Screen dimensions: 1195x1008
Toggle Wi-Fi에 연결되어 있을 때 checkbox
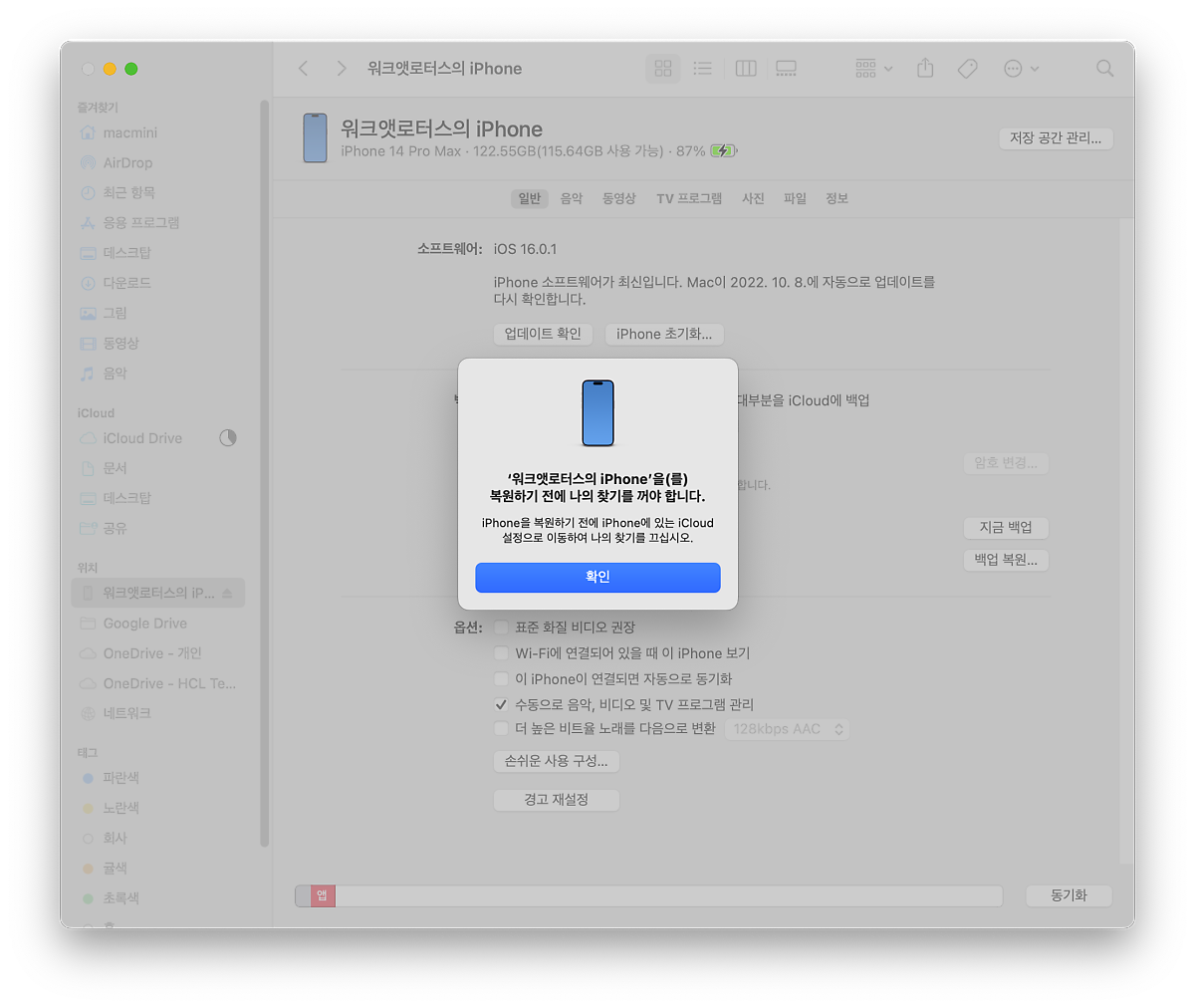coord(501,653)
